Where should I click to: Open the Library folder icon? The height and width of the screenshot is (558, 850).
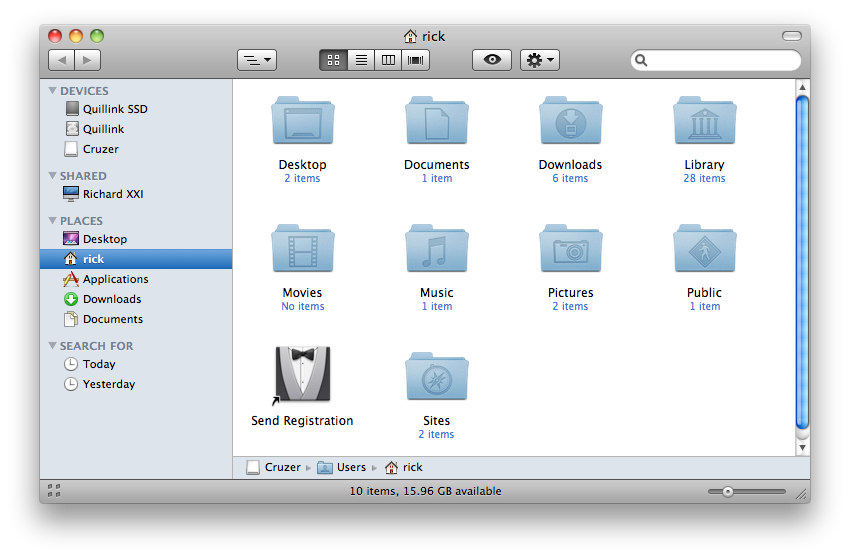[704, 120]
